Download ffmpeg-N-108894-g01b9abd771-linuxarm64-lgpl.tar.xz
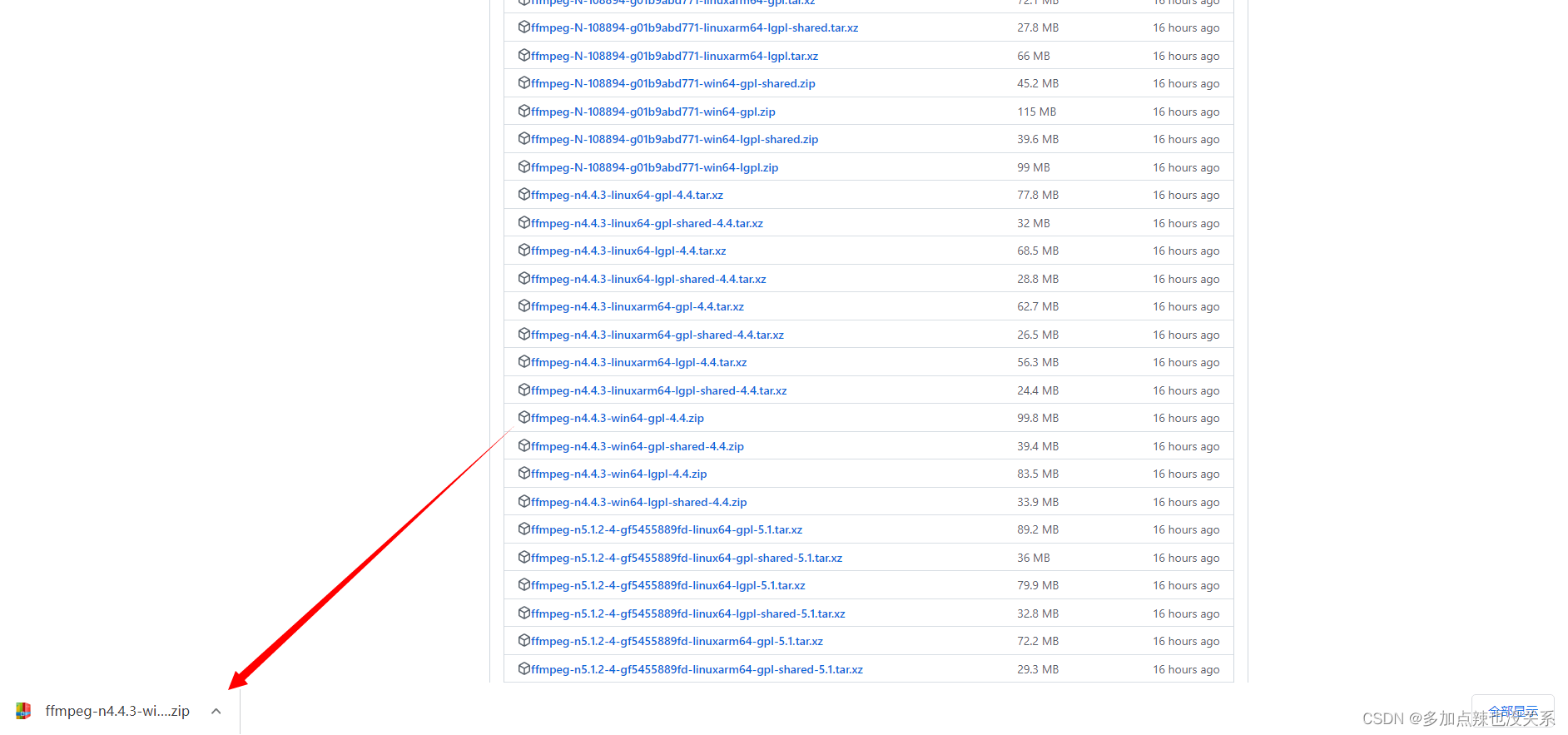Viewport: 1568px width, 735px height. [x=675, y=56]
